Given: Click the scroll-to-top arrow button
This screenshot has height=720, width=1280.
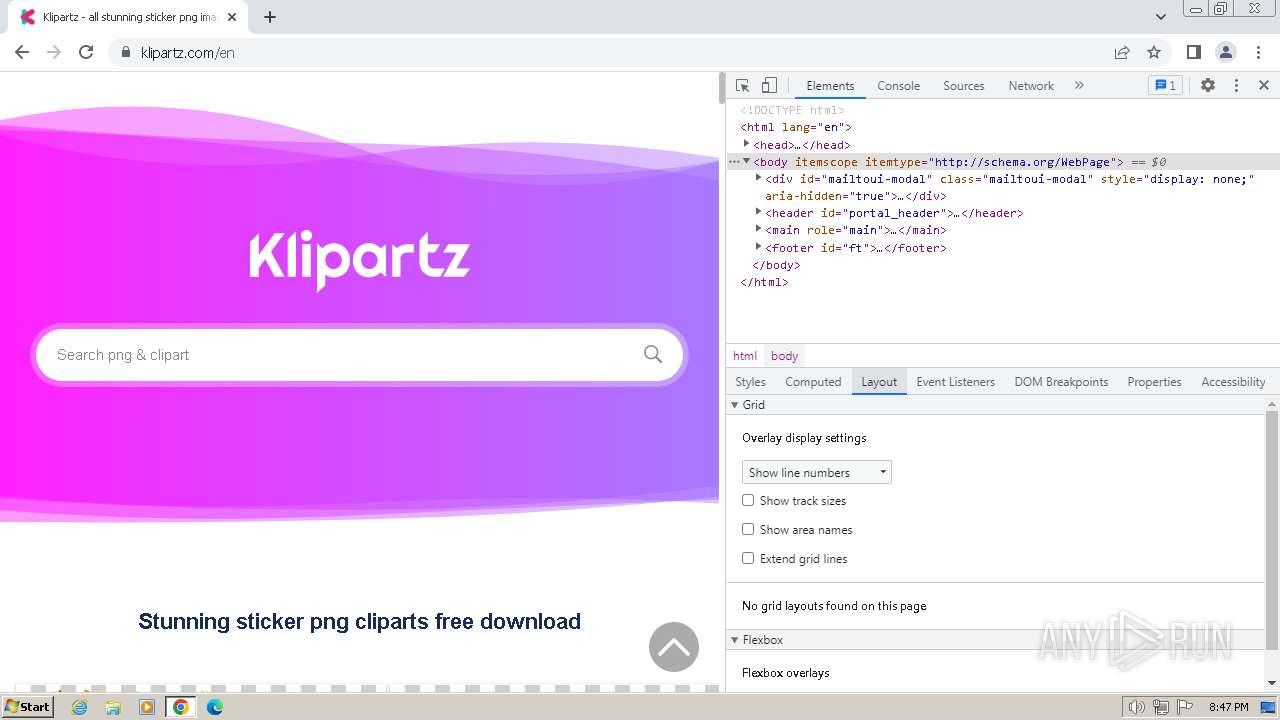Looking at the screenshot, I should click(674, 647).
